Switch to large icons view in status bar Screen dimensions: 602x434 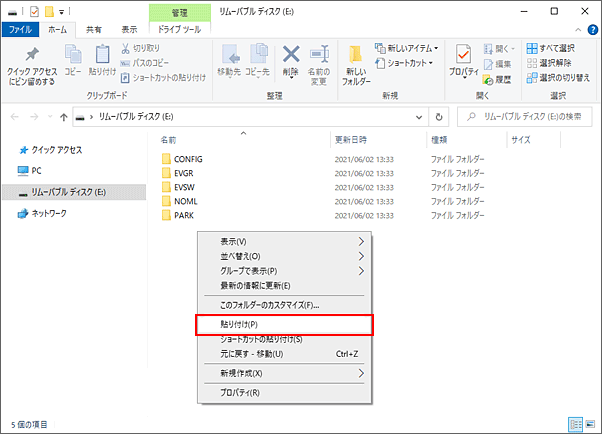588,424
